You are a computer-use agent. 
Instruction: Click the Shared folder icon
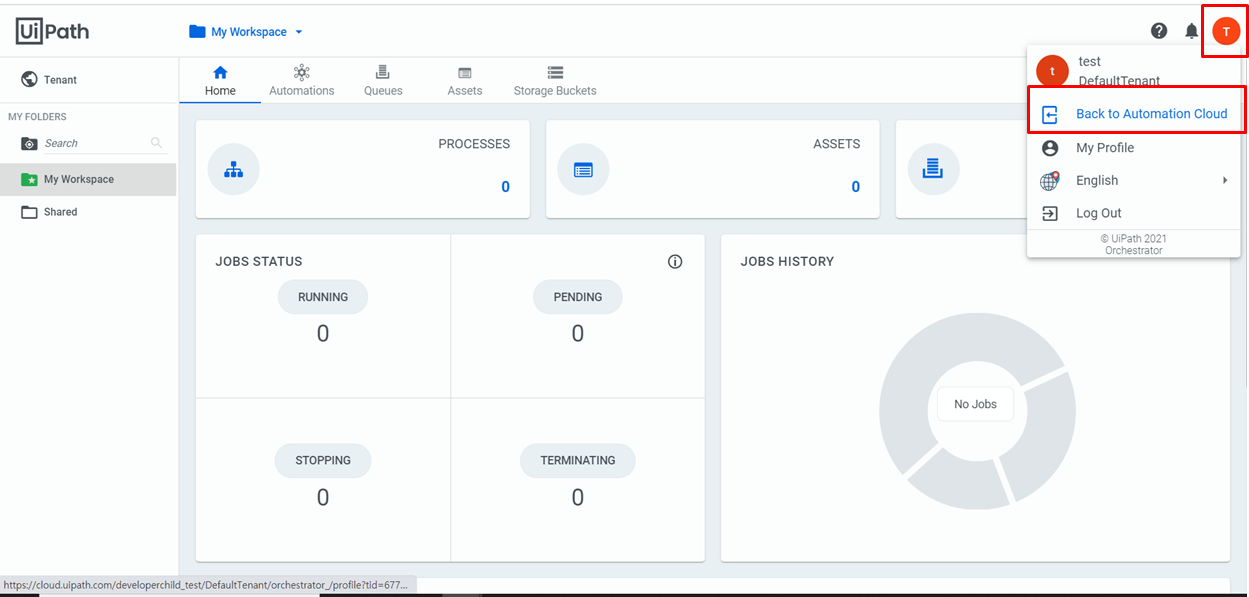[30, 212]
